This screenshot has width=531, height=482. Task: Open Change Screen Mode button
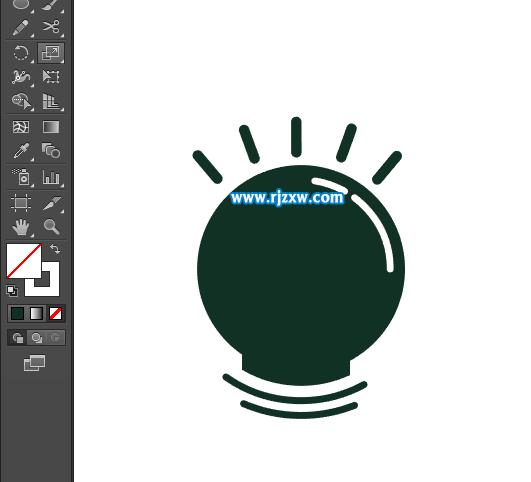point(34,363)
